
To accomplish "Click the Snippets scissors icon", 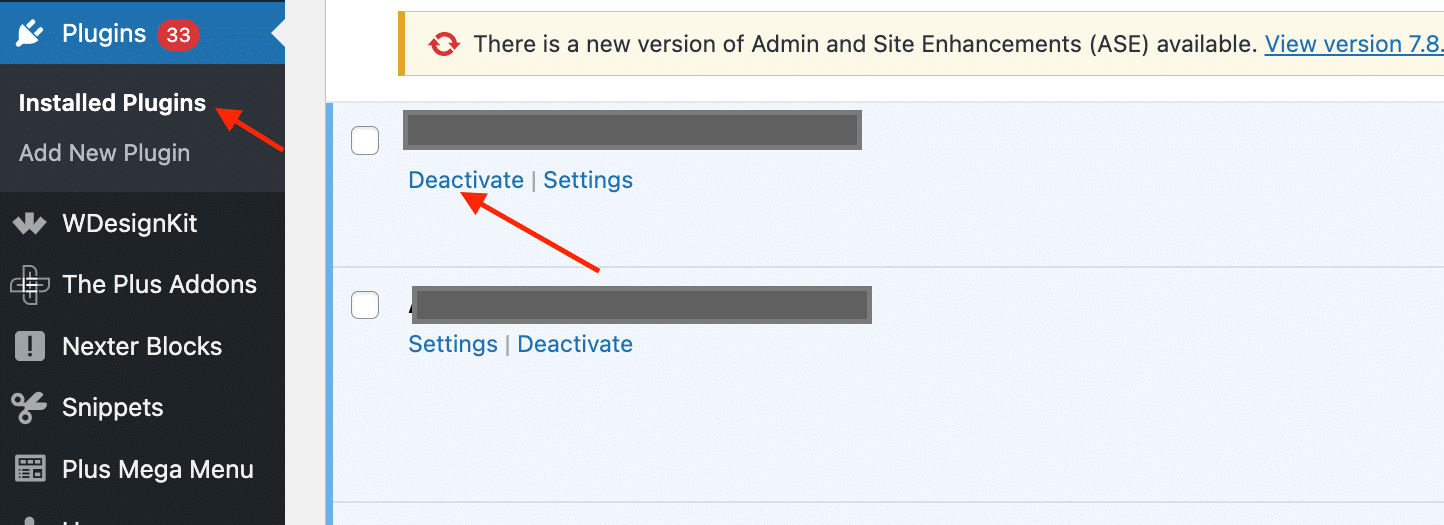I will click(x=30, y=408).
